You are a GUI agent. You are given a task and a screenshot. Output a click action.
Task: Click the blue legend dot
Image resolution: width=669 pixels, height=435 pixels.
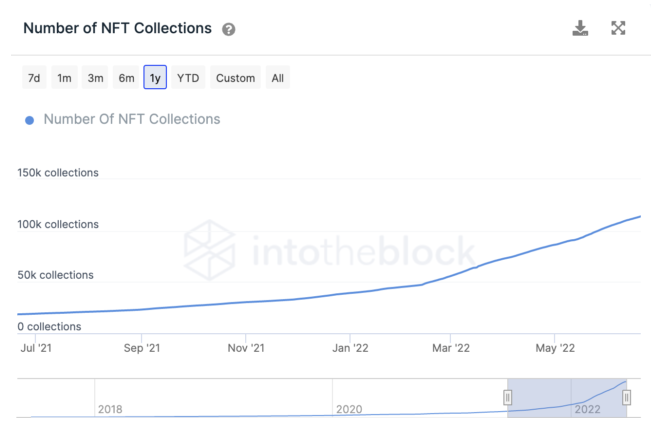coord(29,120)
